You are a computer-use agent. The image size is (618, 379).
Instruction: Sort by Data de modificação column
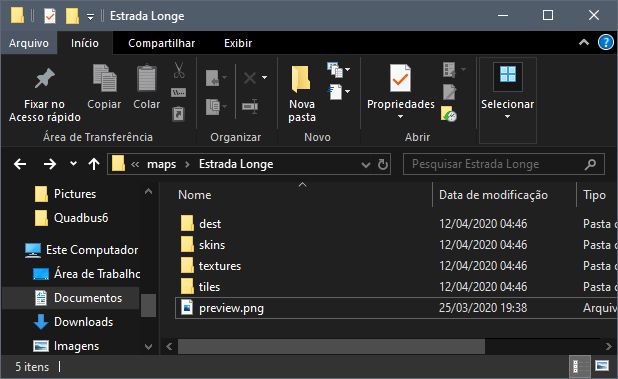click(x=493, y=195)
